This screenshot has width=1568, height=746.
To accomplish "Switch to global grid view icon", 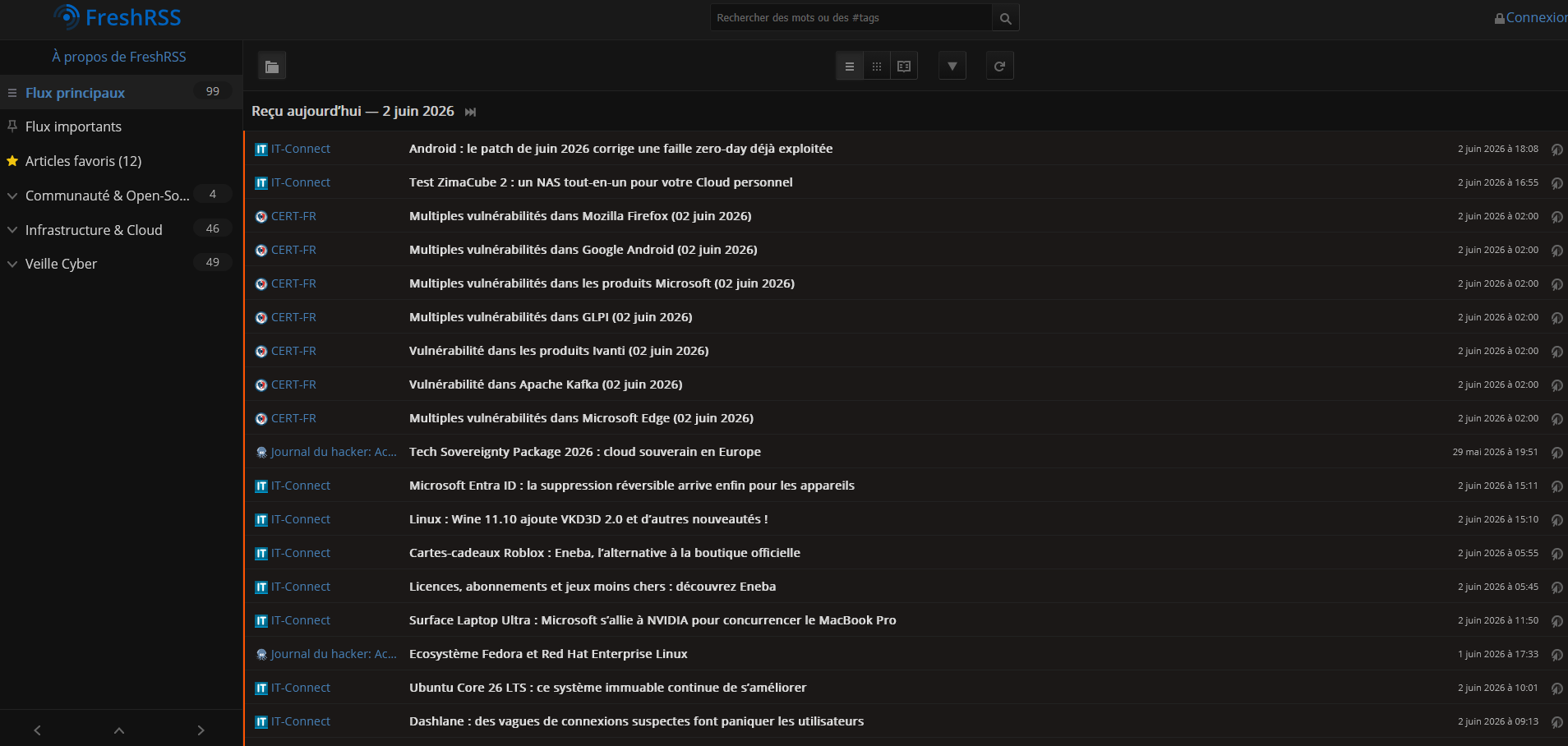I will click(x=877, y=67).
